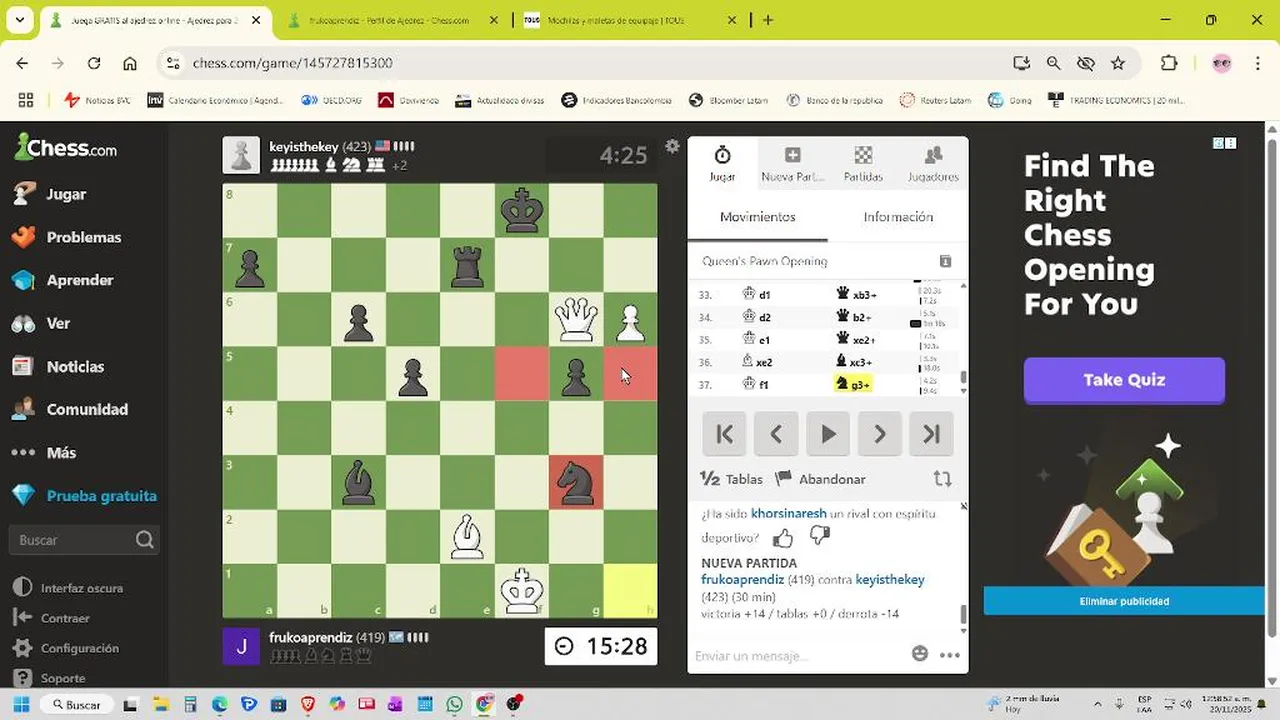
Task: Step forward one move
Action: tap(880, 434)
